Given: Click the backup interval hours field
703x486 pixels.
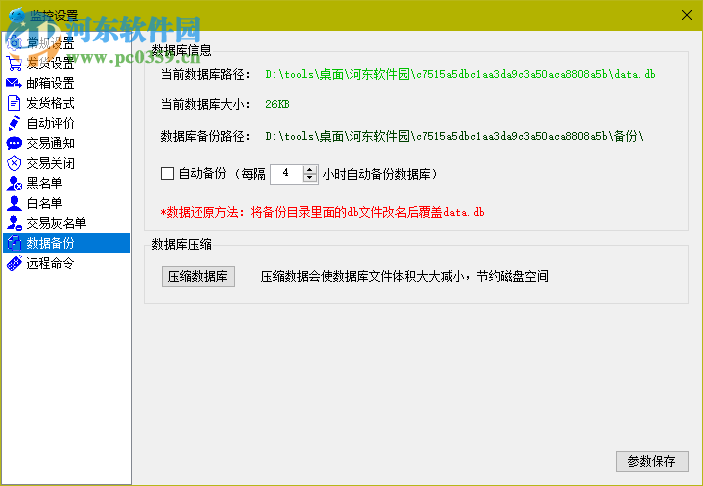Looking at the screenshot, I should point(287,174).
